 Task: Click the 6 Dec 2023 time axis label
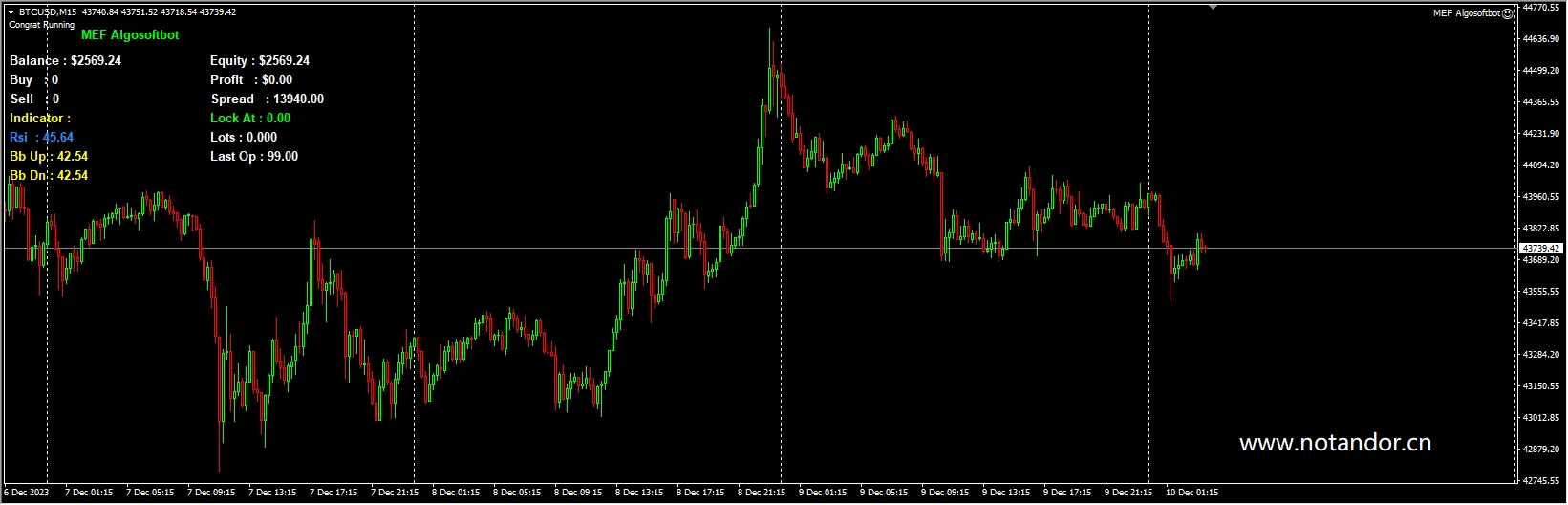[27, 493]
